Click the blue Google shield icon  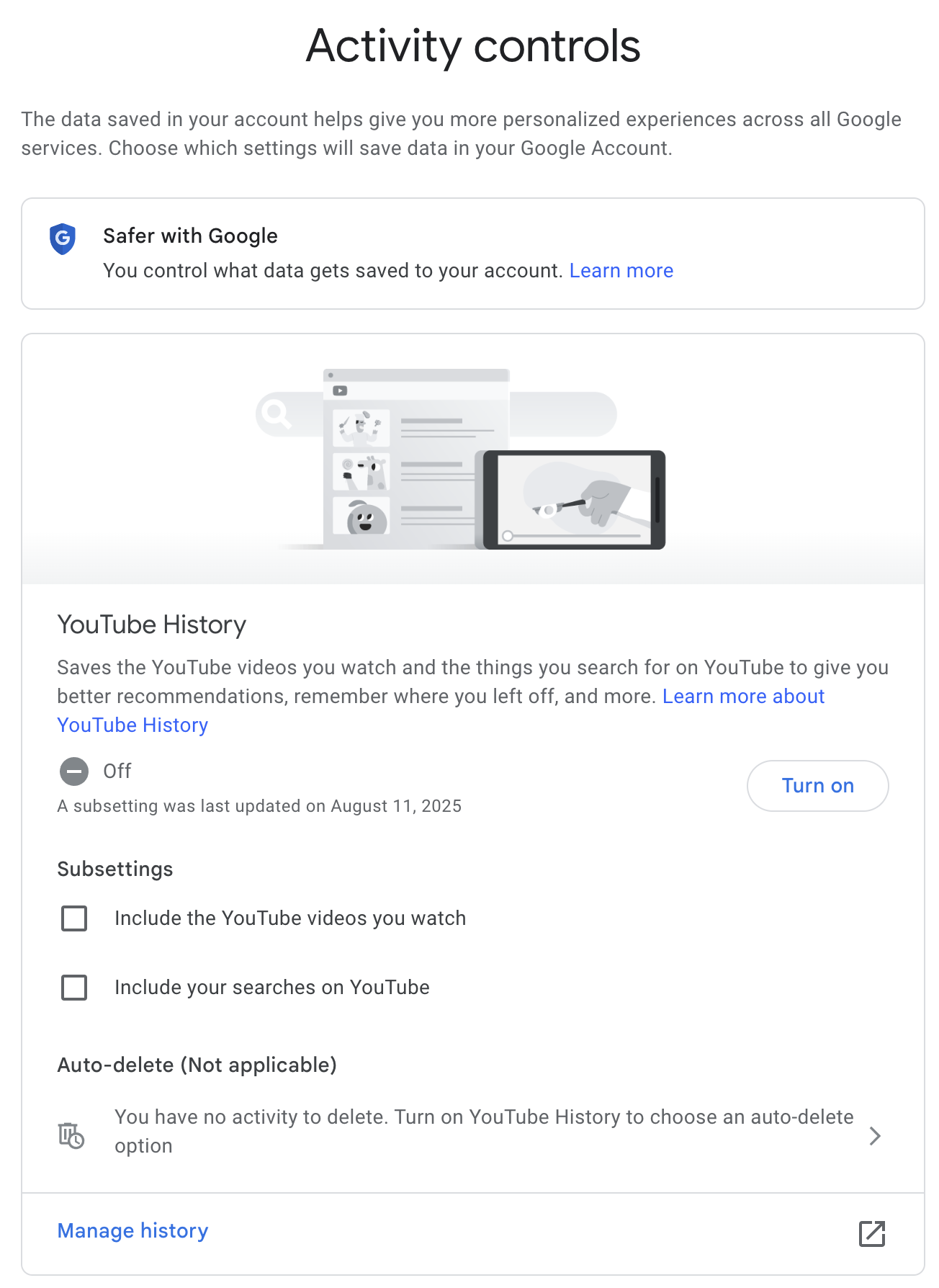tap(63, 238)
